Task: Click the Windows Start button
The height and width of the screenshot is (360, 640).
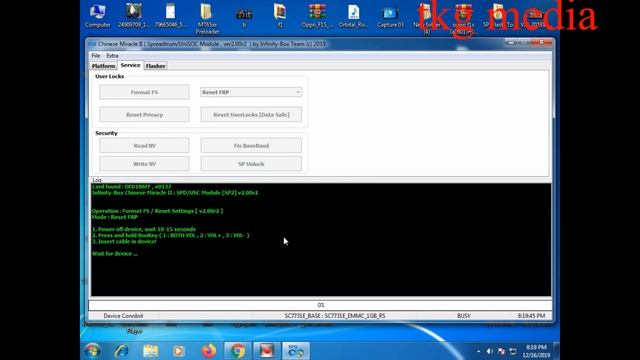Action: (x=93, y=351)
